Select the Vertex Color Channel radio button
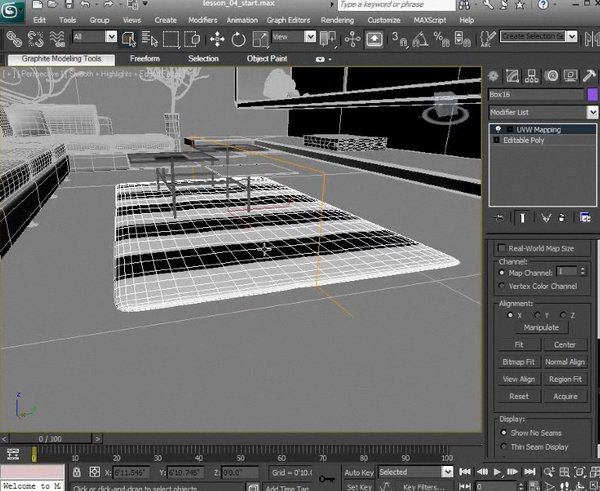 [x=502, y=286]
